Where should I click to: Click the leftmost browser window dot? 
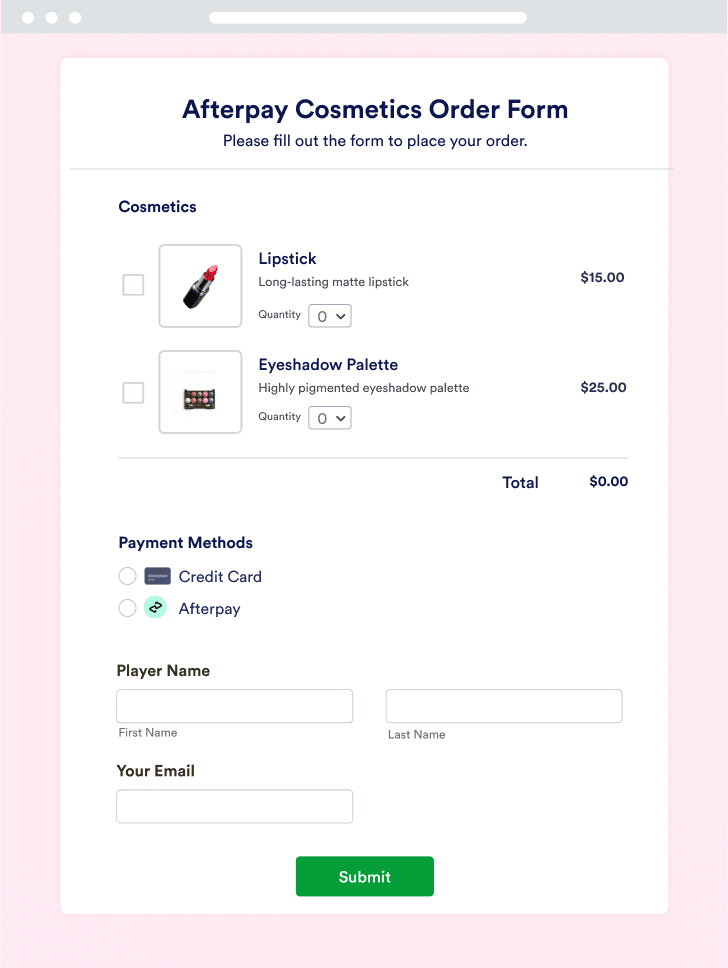tap(28, 17)
